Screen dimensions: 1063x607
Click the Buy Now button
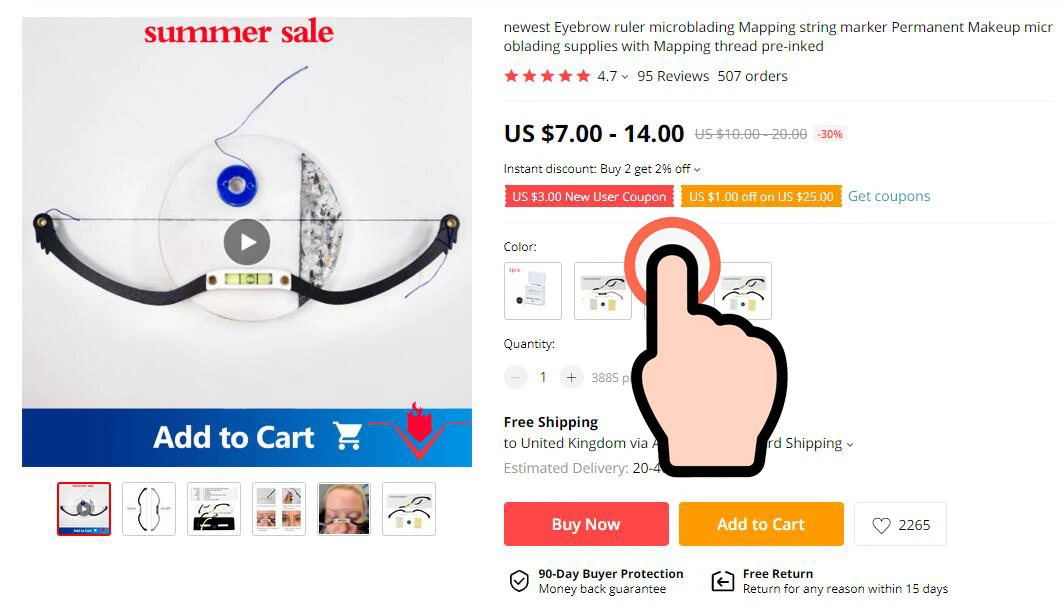pyautogui.click(x=586, y=524)
